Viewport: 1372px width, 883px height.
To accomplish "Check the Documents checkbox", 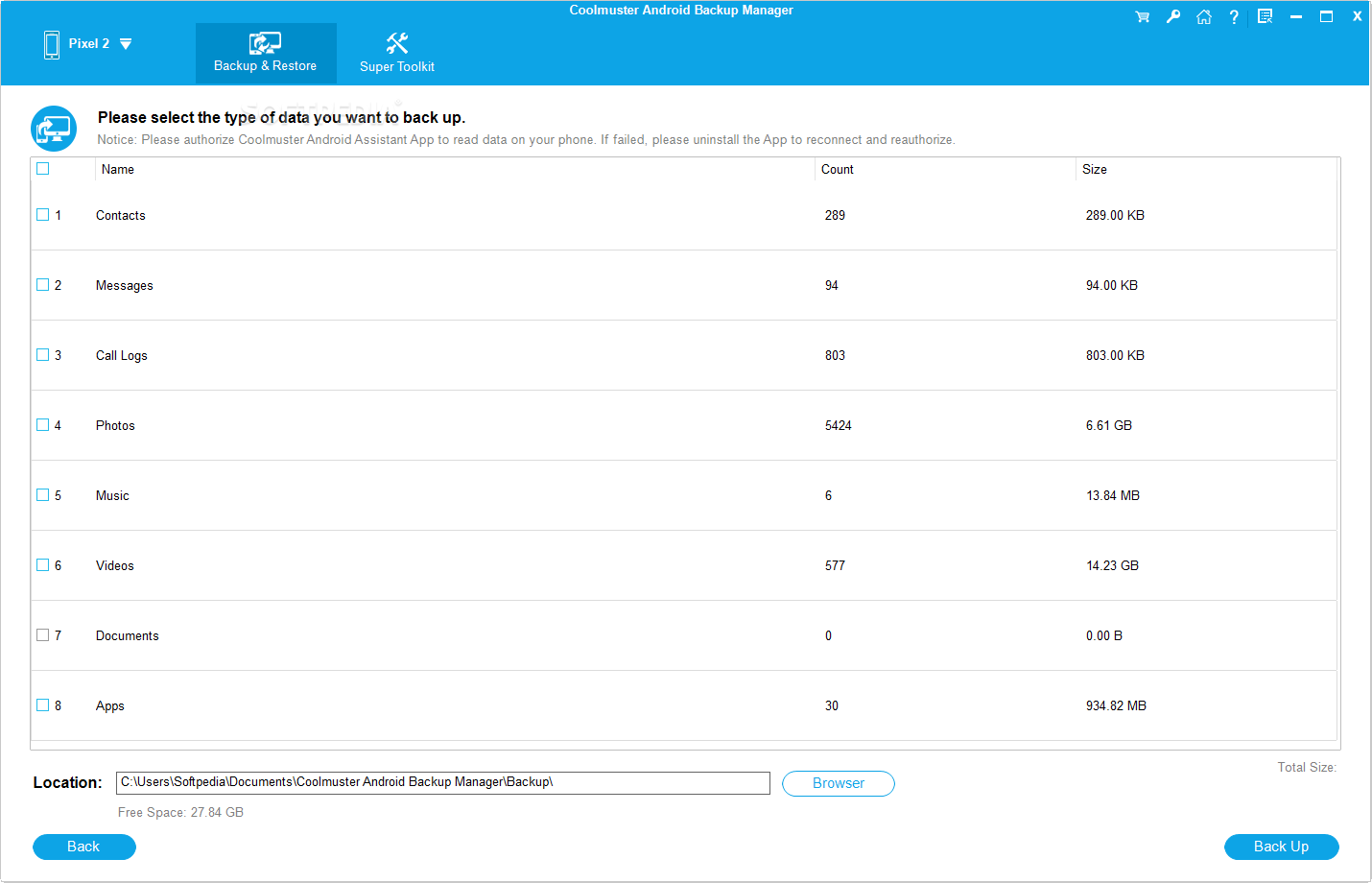I will pyautogui.click(x=42, y=635).
